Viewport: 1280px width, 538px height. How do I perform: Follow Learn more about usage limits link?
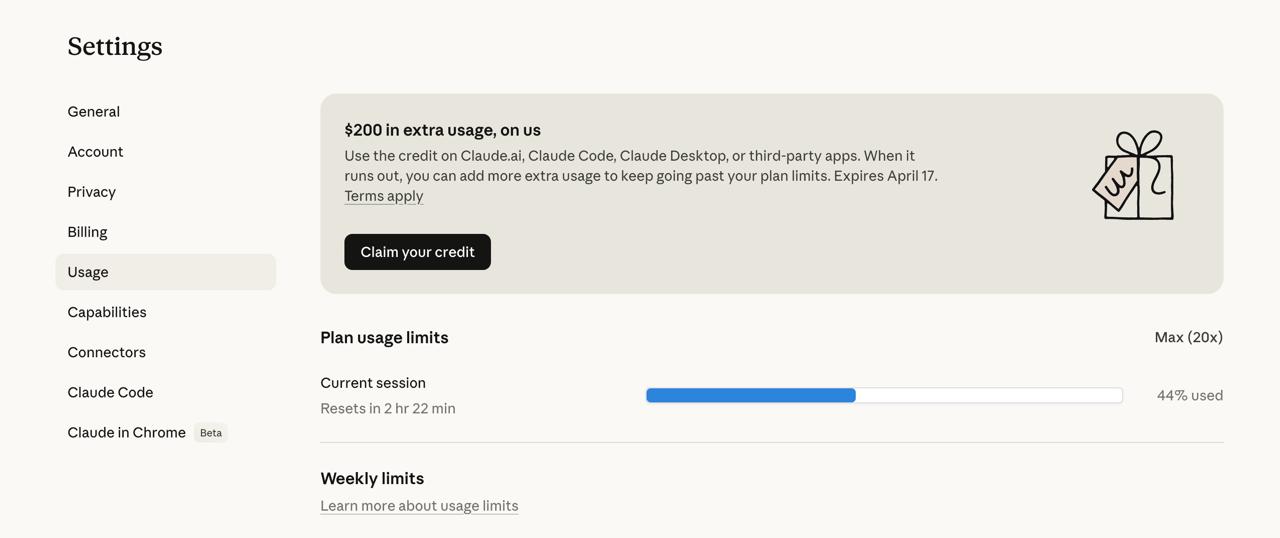(x=419, y=506)
